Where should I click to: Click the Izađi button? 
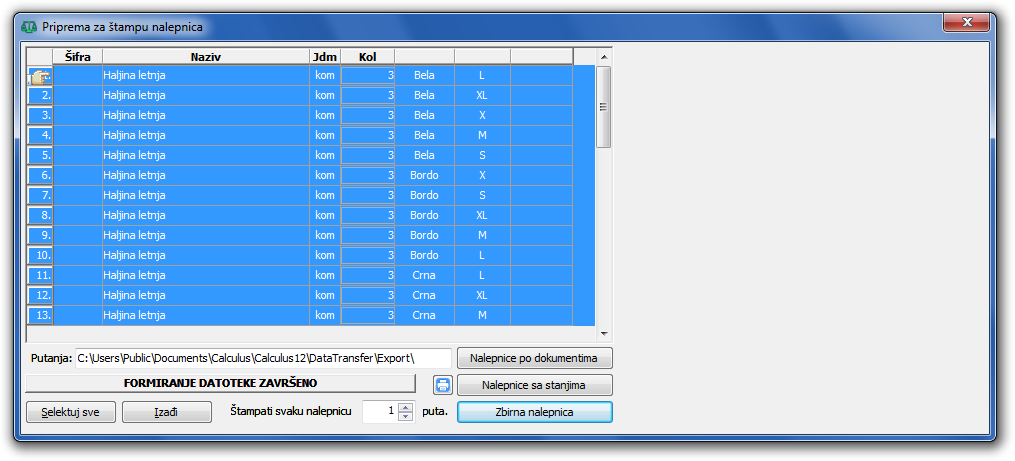tap(167, 412)
